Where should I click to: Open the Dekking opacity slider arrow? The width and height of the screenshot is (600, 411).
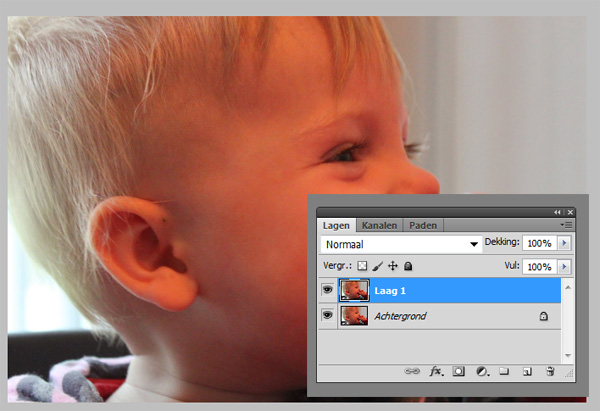click(x=564, y=243)
